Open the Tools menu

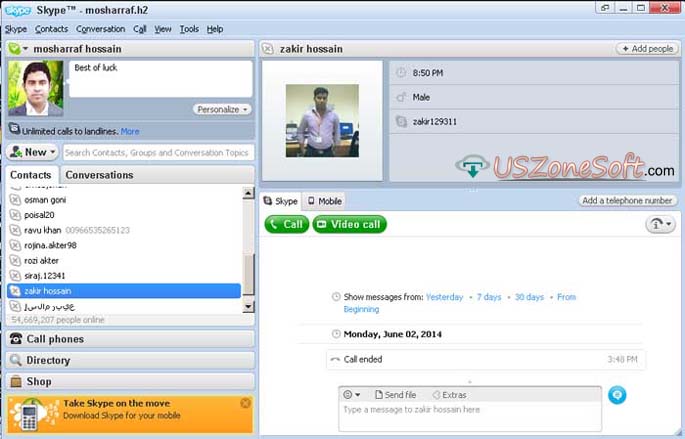[x=189, y=29]
